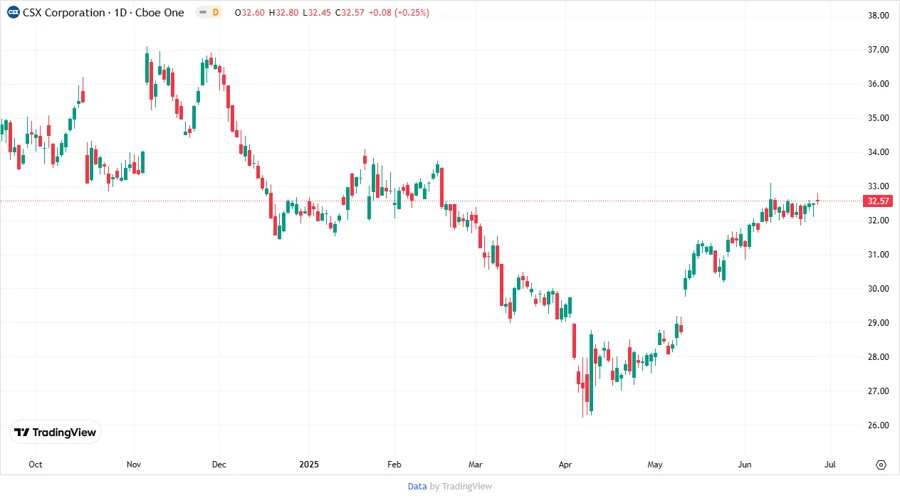Click the Nov label on time axis
The image size is (900, 498).
point(134,464)
